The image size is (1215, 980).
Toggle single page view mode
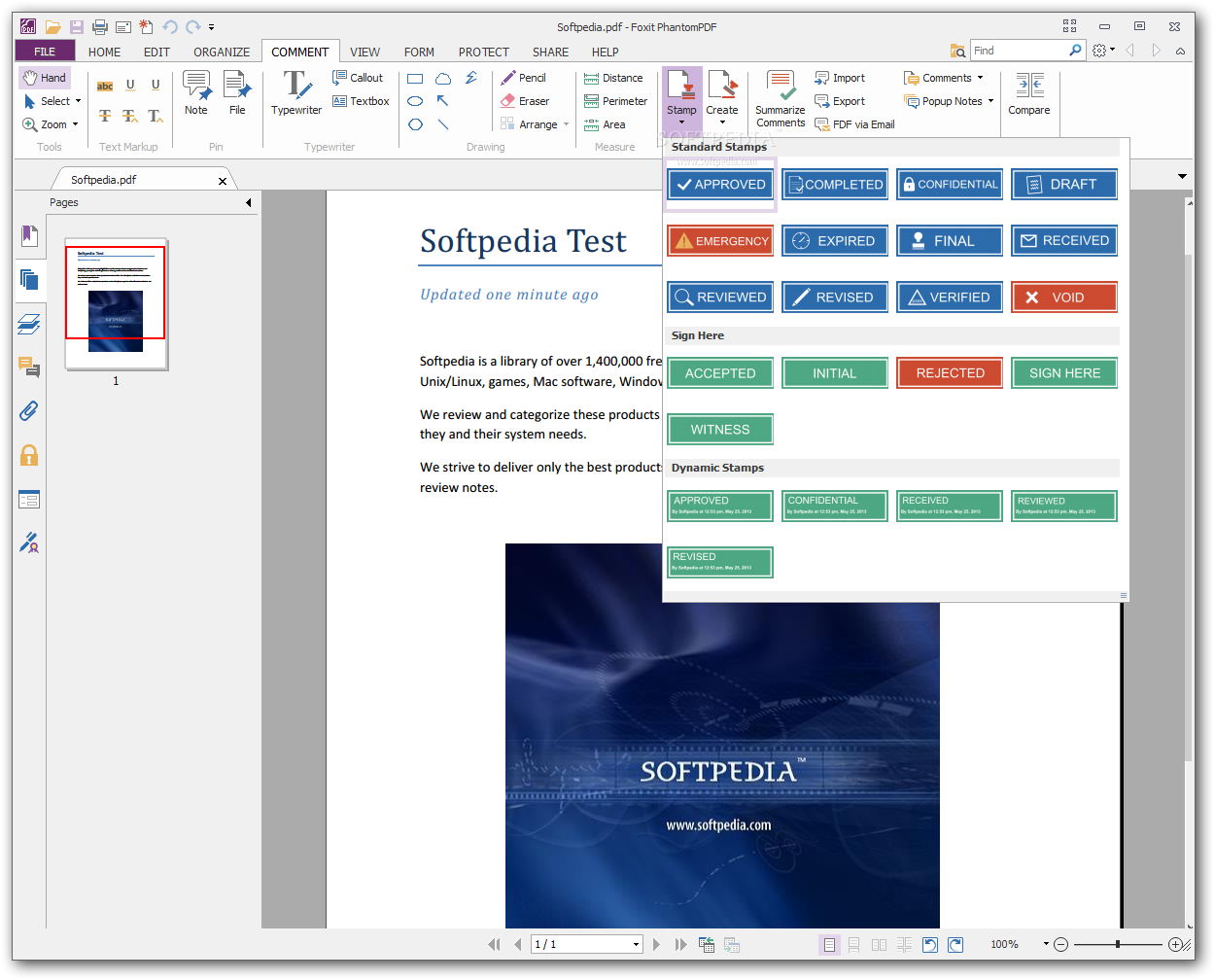(829, 944)
